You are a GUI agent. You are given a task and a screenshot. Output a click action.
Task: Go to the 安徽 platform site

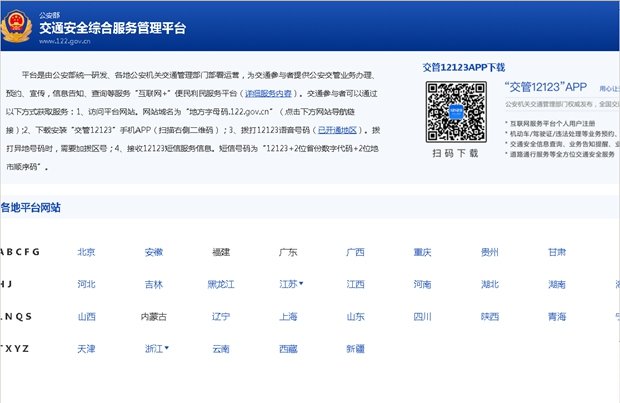153,252
